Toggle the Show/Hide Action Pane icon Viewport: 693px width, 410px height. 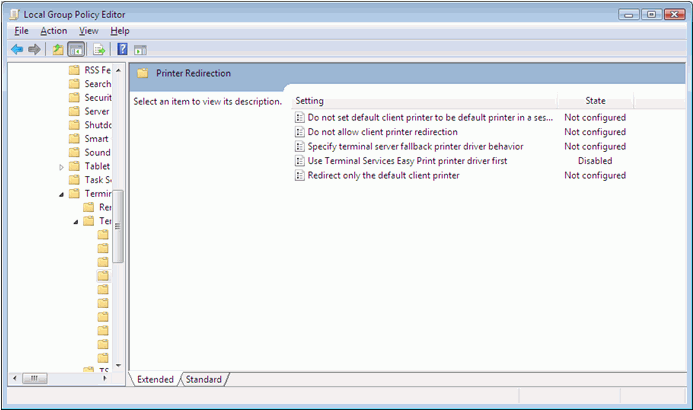[x=141, y=49]
